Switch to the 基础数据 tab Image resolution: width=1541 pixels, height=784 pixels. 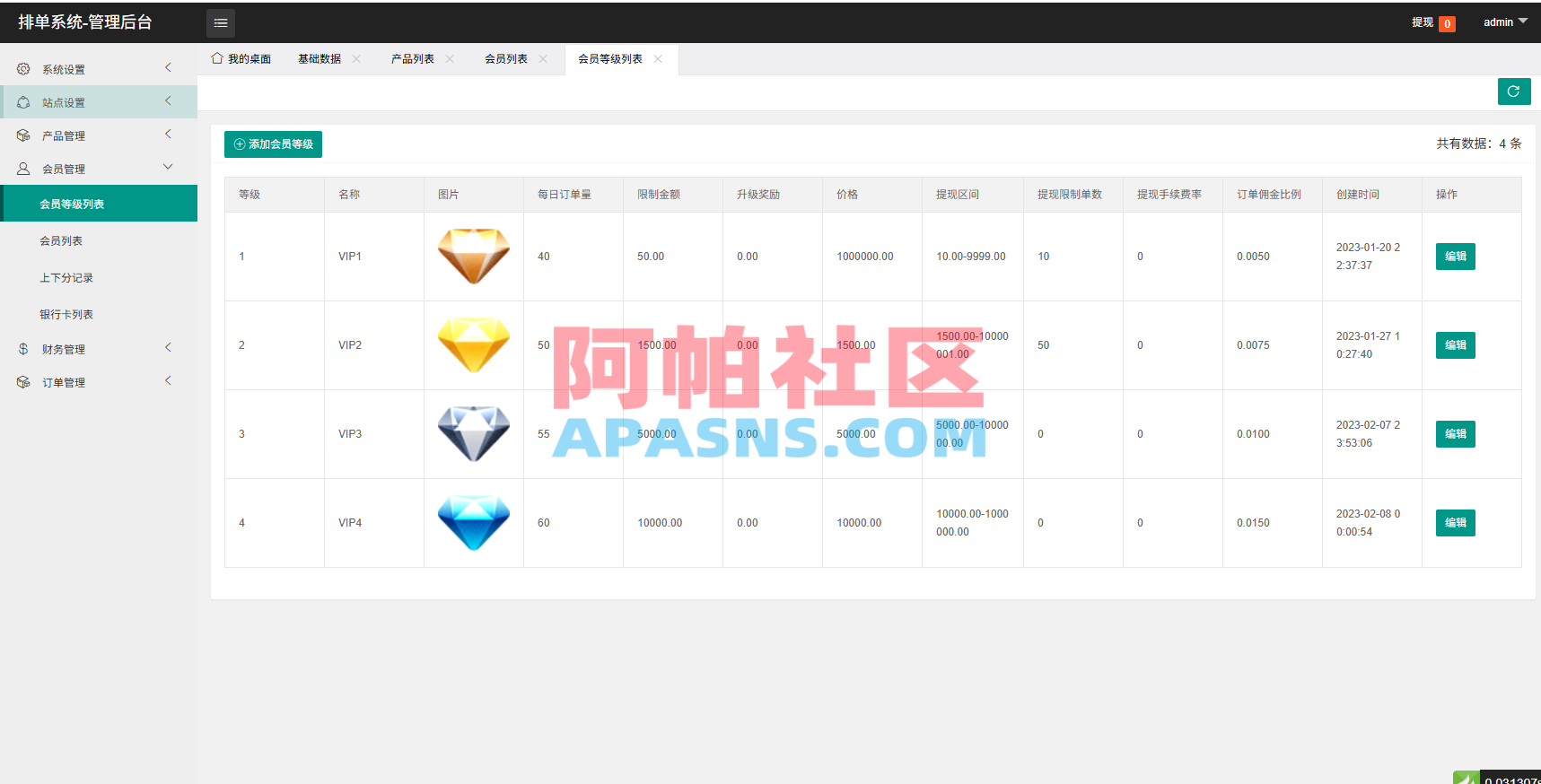pyautogui.click(x=320, y=59)
